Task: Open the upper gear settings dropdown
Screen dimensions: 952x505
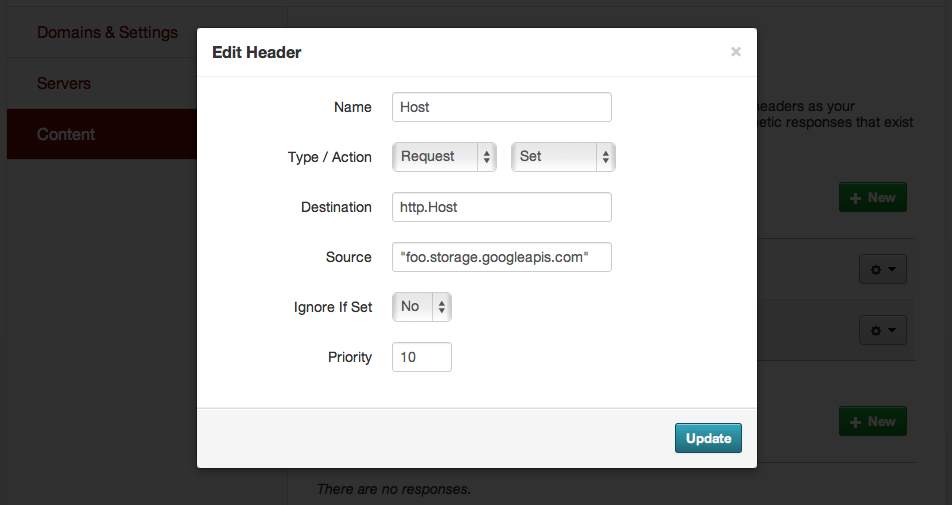Action: click(883, 269)
